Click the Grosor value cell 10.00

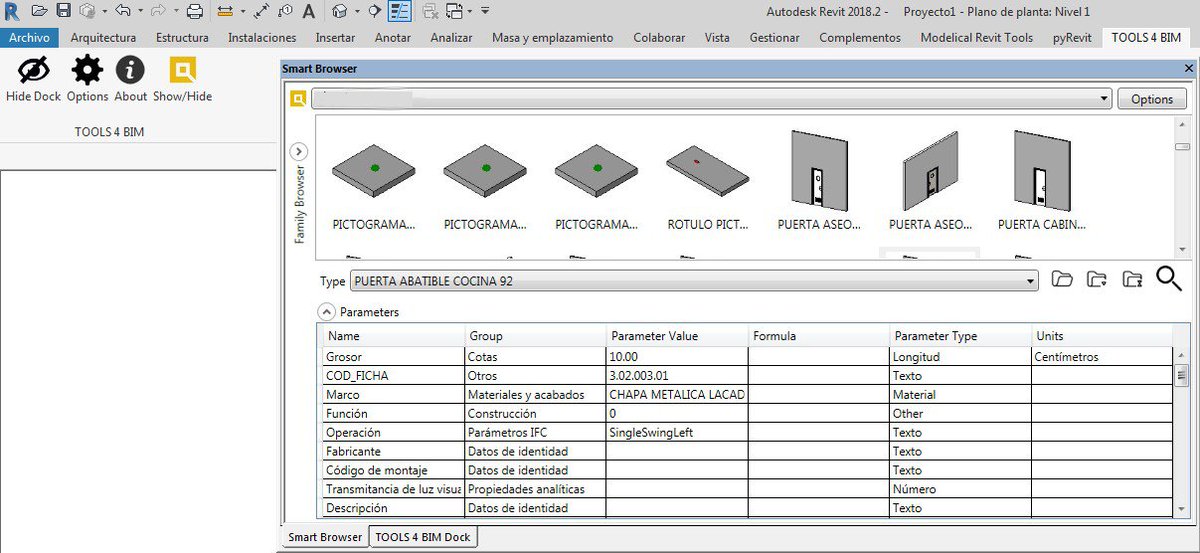(676, 356)
